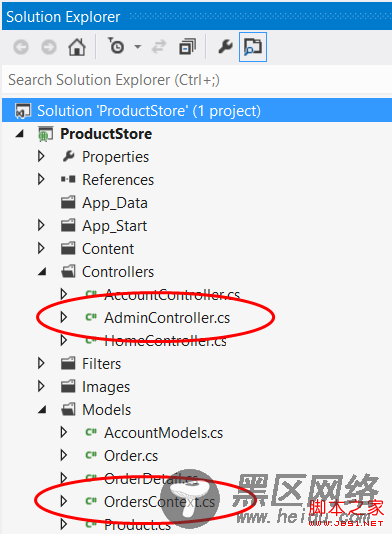392x534 pixels.
Task: Collapse the Controllers folder
Action: tap(42, 271)
